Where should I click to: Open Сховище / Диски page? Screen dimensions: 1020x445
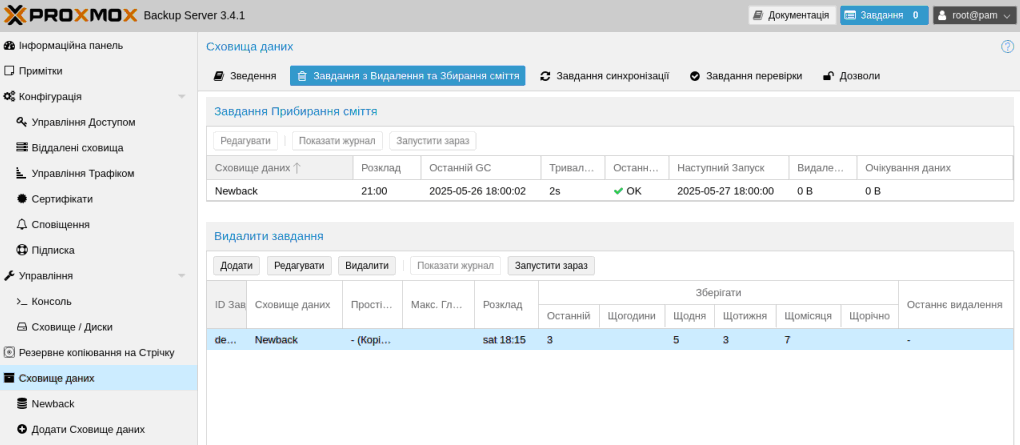[71, 327]
